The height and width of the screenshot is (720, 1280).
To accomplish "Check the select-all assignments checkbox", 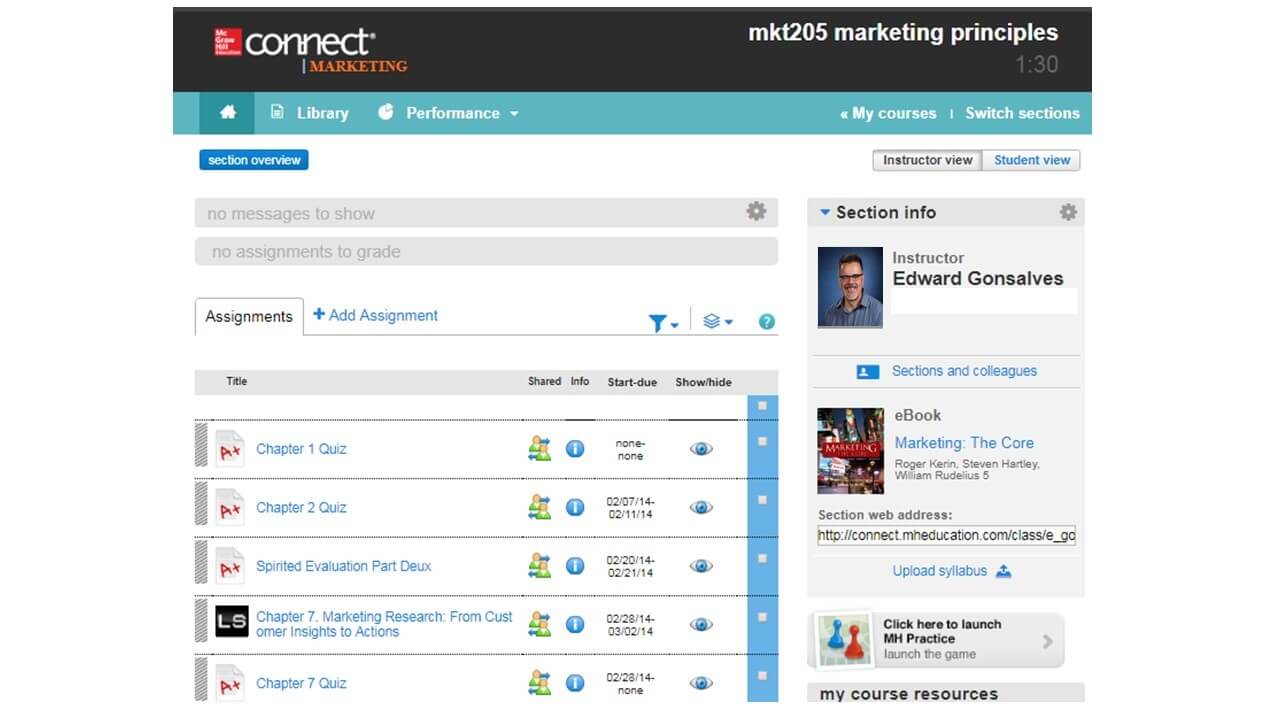I will point(762,406).
